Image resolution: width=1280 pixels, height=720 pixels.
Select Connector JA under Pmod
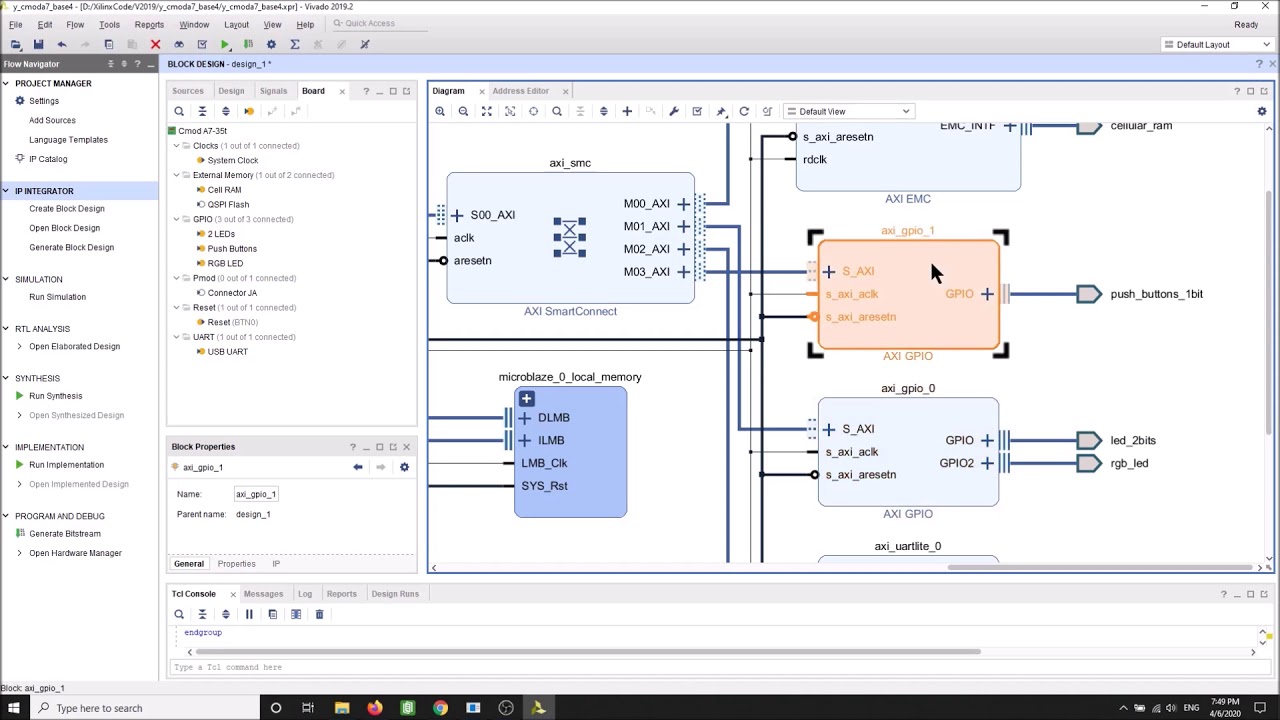tap(232, 293)
